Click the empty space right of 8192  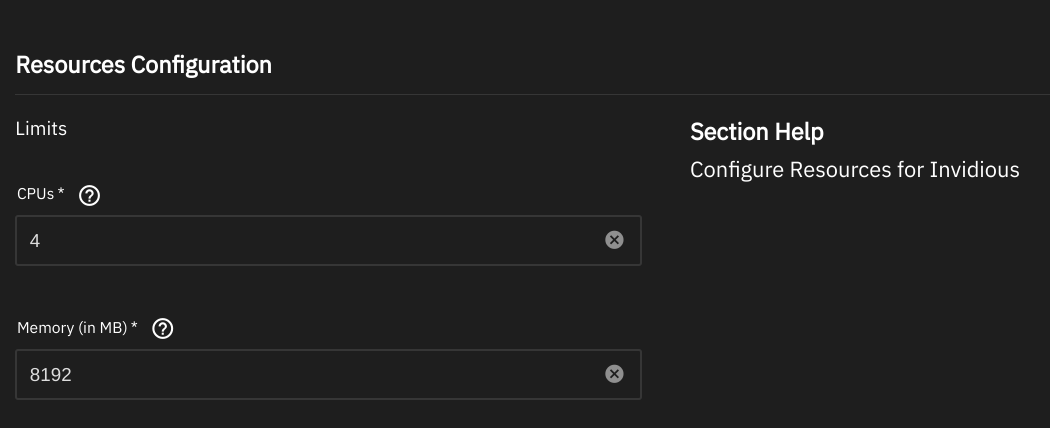(335, 374)
